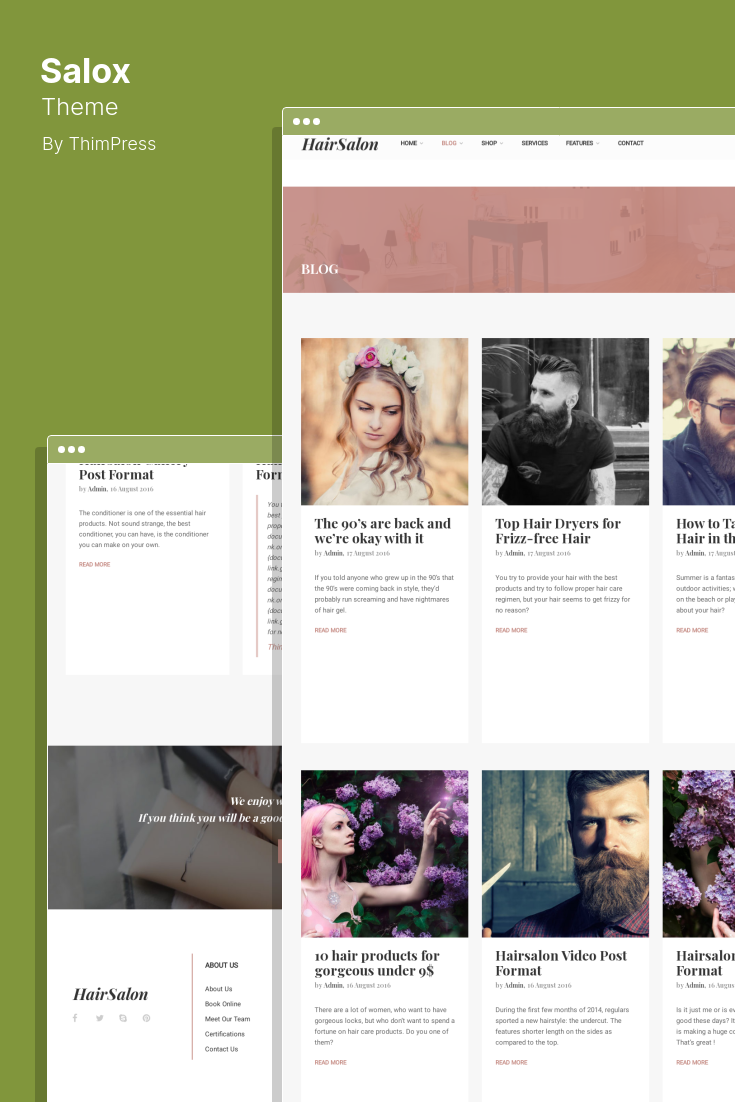The width and height of the screenshot is (735, 1102).
Task: Expand the BLOG menu dropdown arrow
Action: pyautogui.click(x=461, y=143)
